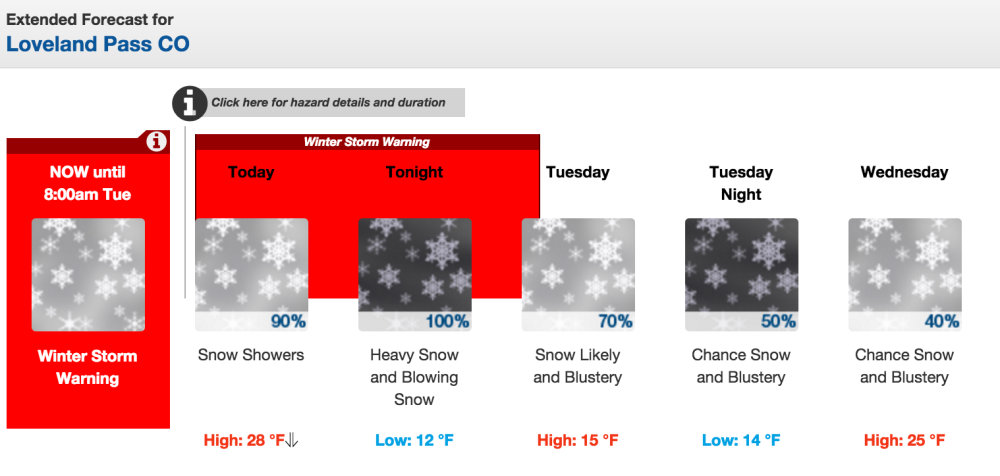Select the Today snow showers icon
The height and width of the screenshot is (476, 1000).
(251, 274)
